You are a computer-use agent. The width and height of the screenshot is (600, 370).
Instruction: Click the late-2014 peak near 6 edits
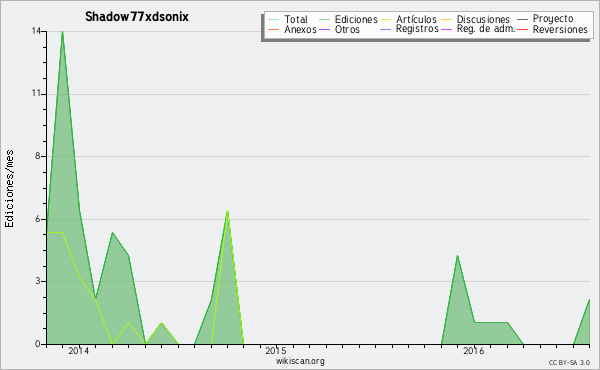click(227, 211)
